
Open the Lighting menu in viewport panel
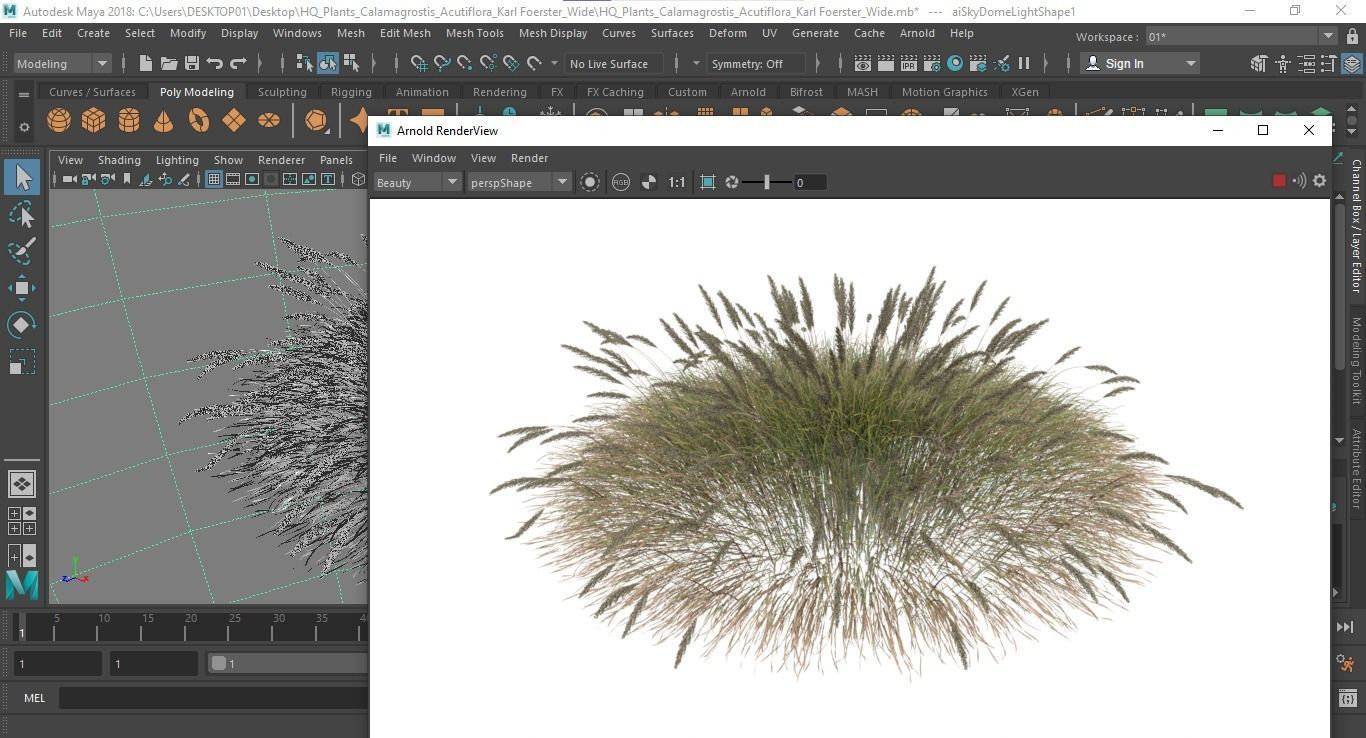pyautogui.click(x=177, y=160)
